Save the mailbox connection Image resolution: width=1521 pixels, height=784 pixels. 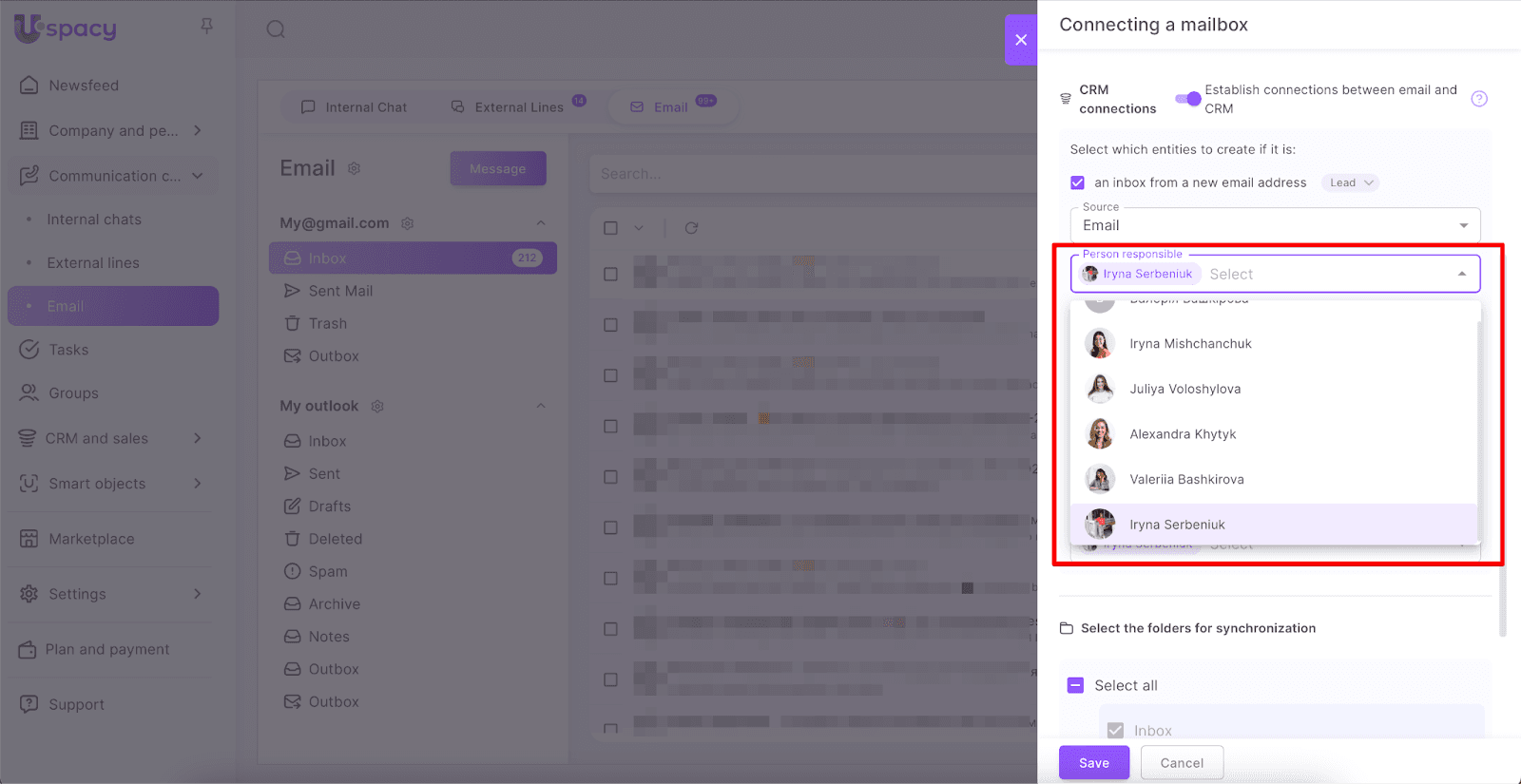click(1094, 763)
